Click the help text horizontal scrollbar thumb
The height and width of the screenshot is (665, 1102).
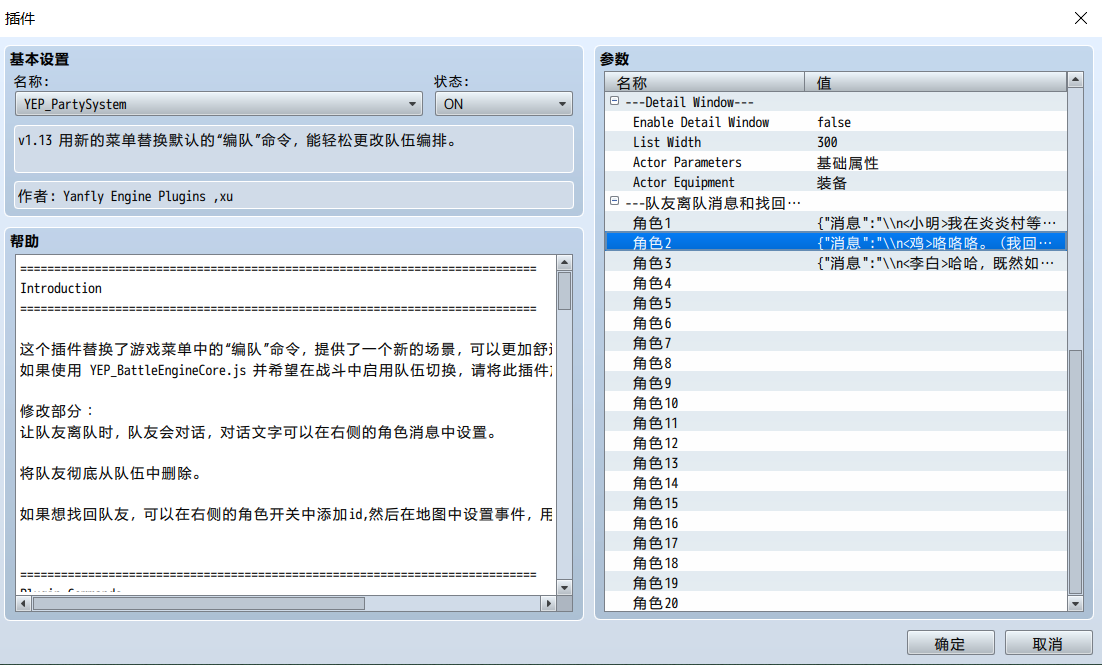(x=199, y=603)
